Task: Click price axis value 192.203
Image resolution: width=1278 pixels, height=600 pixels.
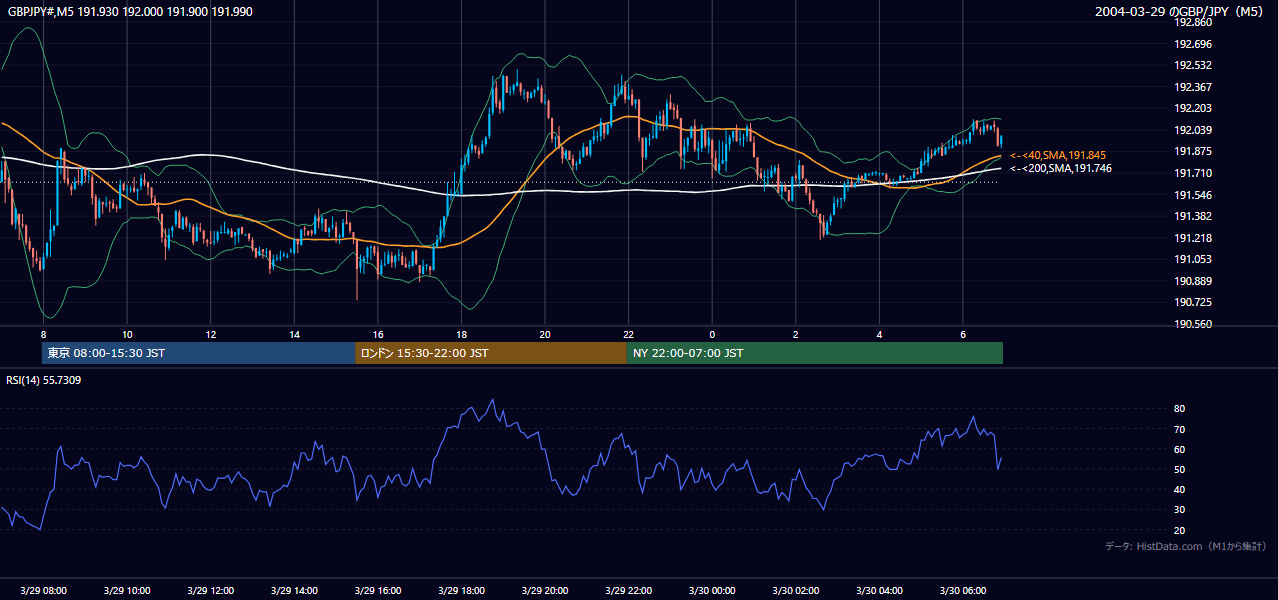Action: pyautogui.click(x=1194, y=108)
